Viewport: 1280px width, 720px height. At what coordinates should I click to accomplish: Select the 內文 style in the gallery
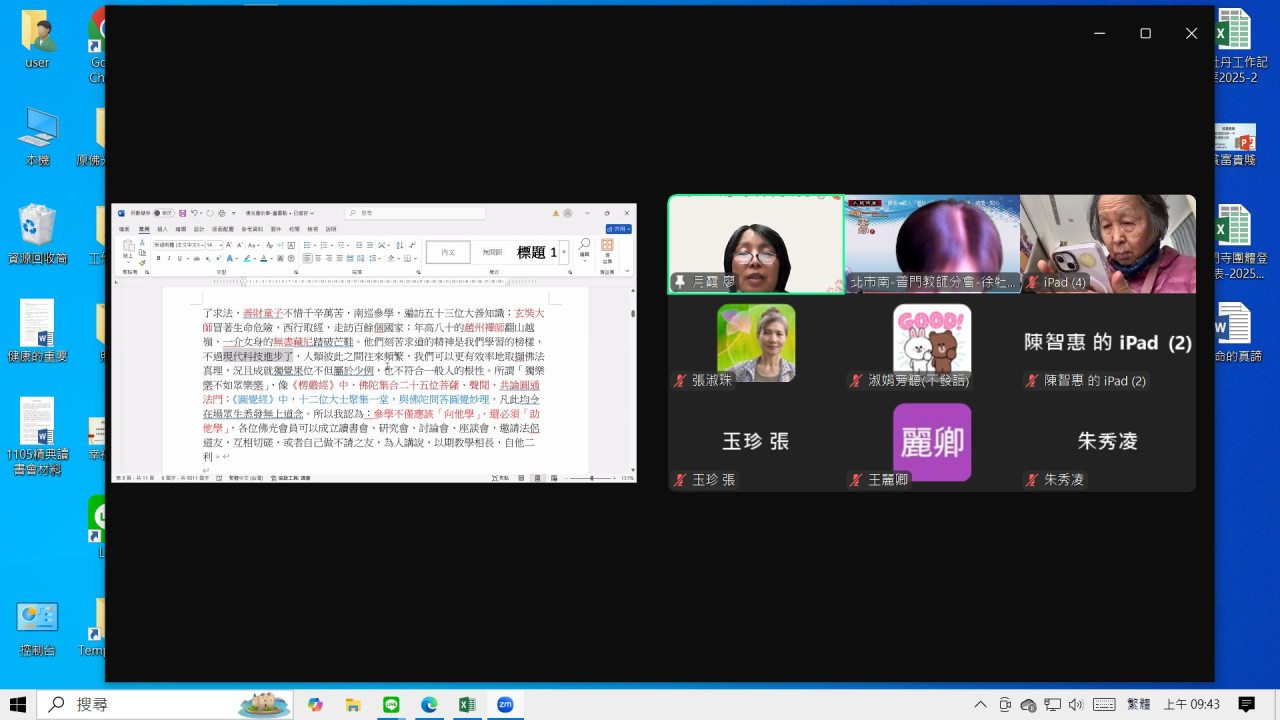coord(447,252)
